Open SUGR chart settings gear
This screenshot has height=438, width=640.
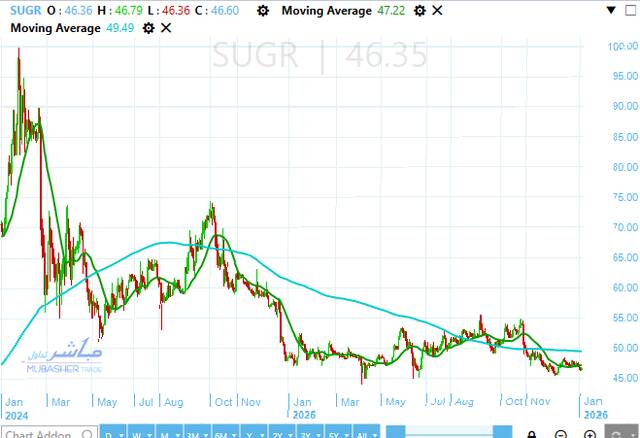[262, 10]
